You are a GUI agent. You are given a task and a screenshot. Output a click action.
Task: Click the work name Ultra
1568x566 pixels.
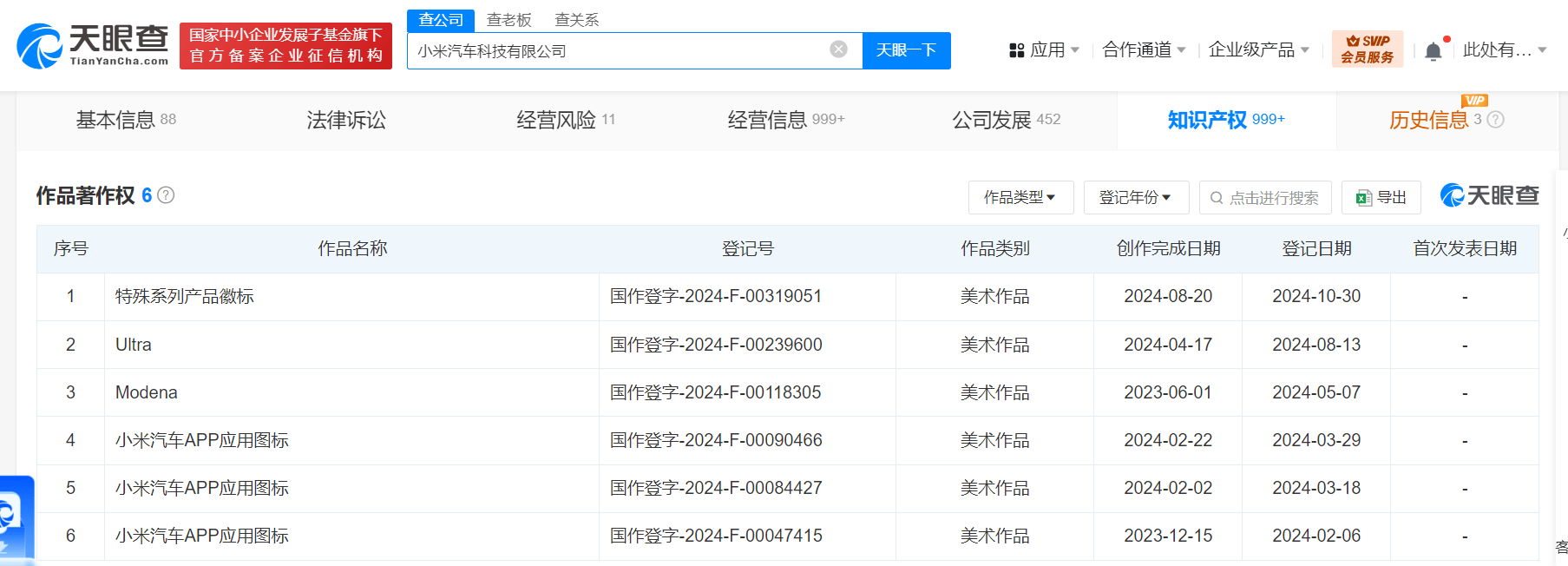coord(133,345)
